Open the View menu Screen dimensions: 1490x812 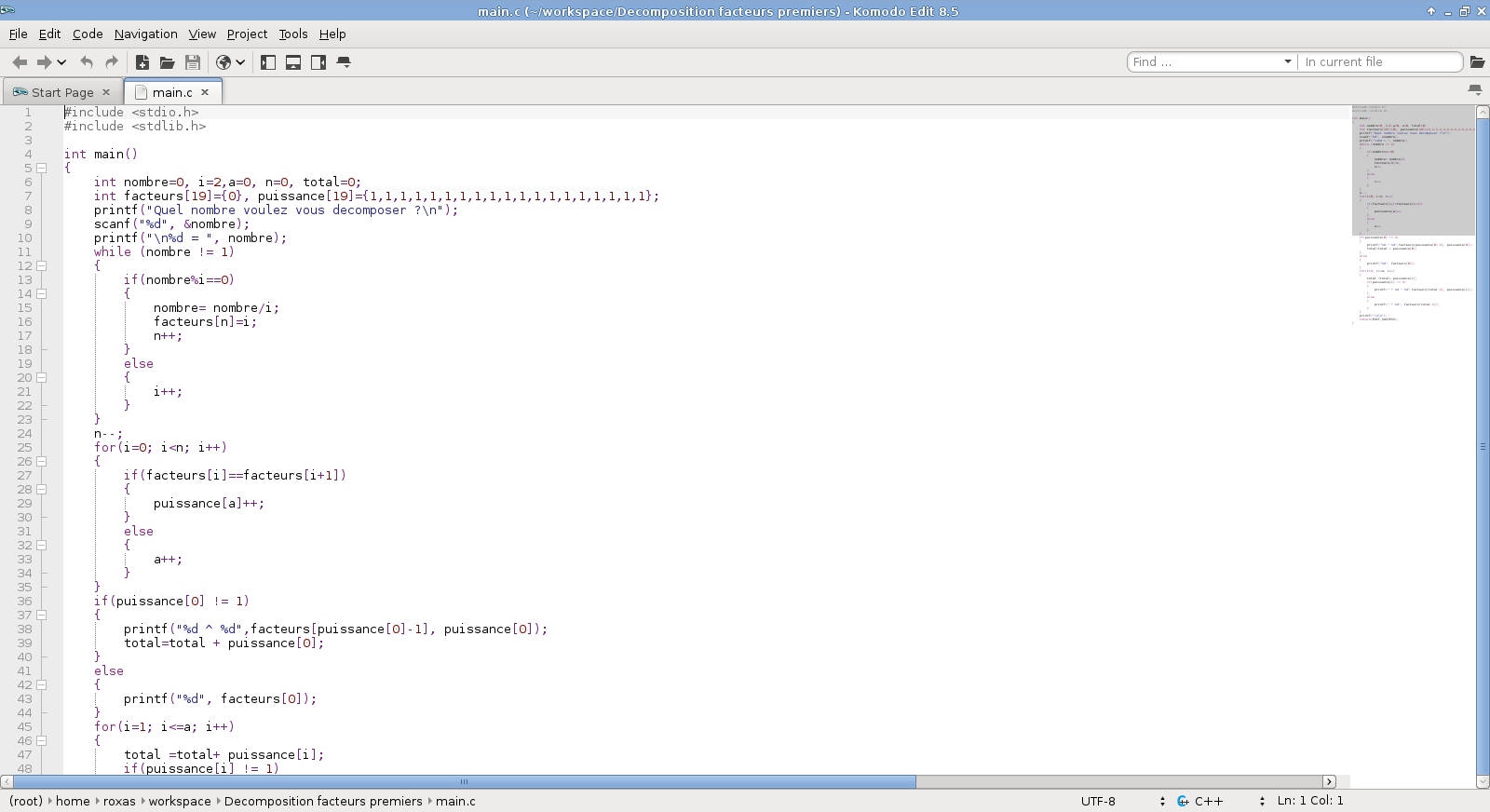[x=202, y=34]
